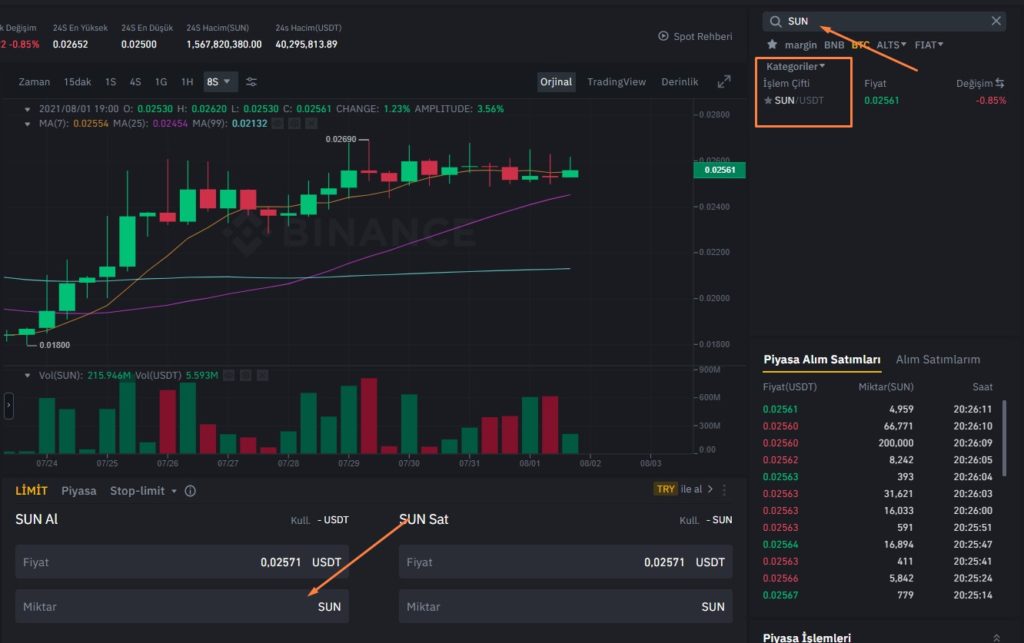Open chart indicator settings icon

point(251,82)
